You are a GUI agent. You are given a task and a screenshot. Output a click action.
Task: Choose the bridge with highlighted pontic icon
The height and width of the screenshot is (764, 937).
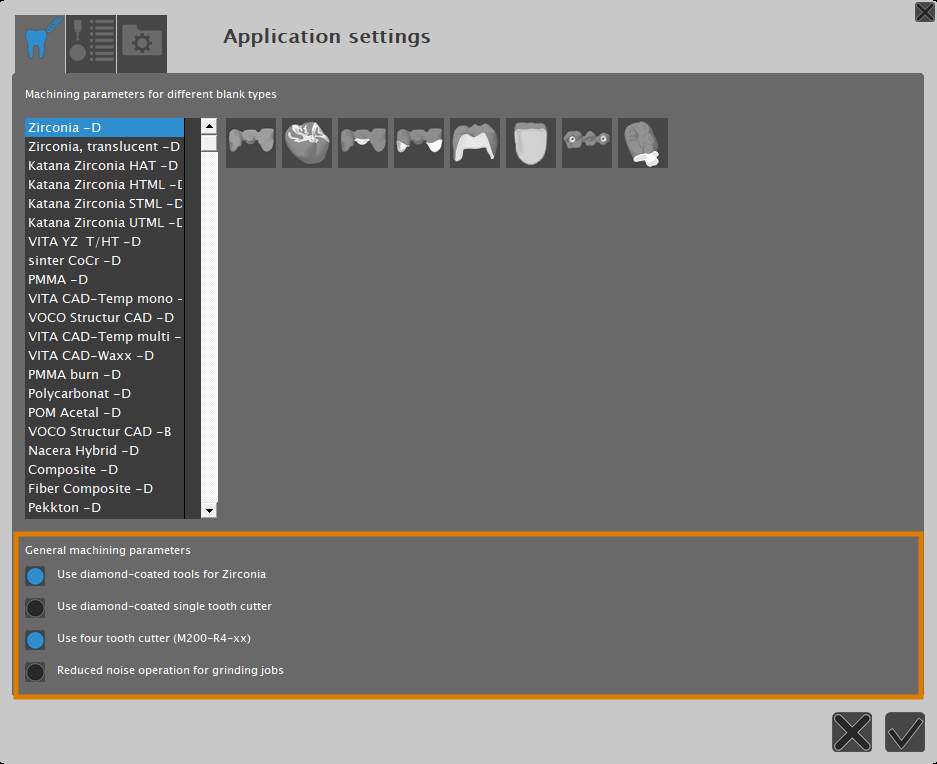point(363,143)
